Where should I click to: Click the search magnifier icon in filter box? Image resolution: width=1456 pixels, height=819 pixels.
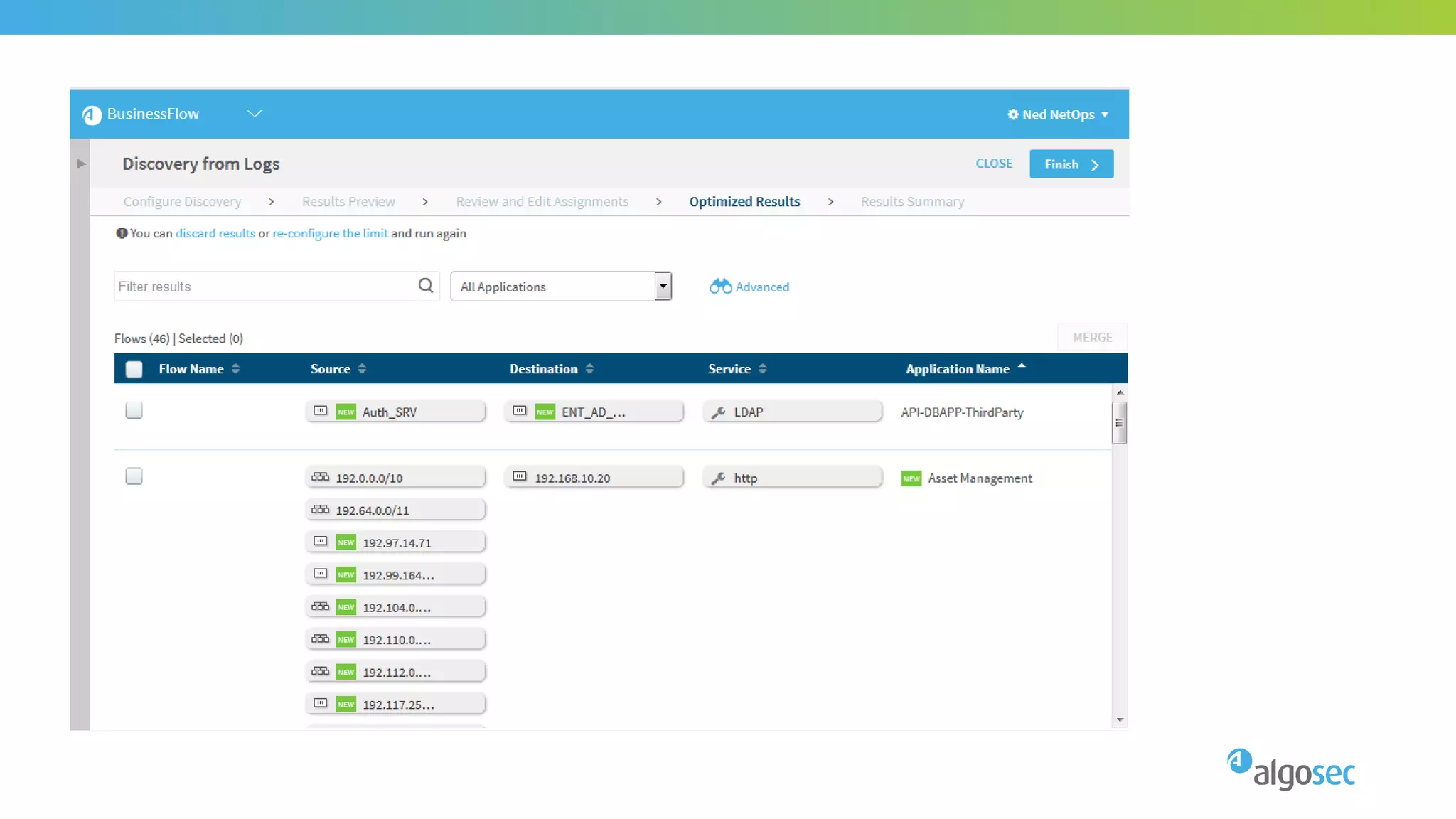[x=425, y=286]
